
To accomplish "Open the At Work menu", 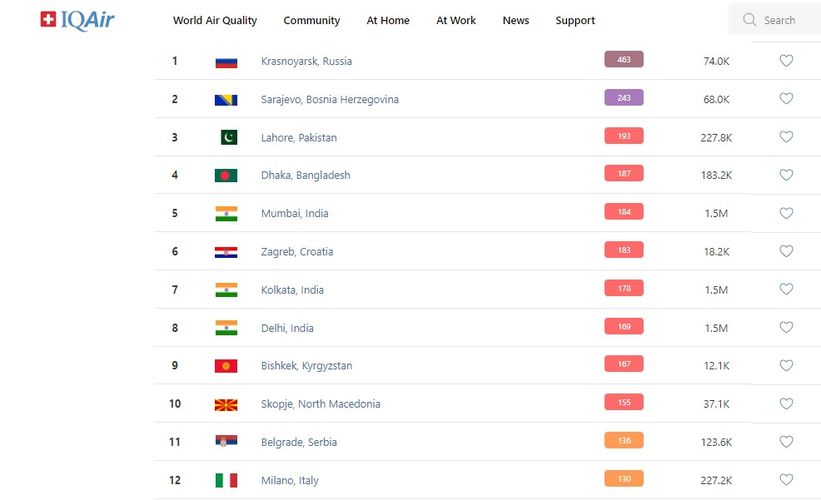I will [x=456, y=21].
